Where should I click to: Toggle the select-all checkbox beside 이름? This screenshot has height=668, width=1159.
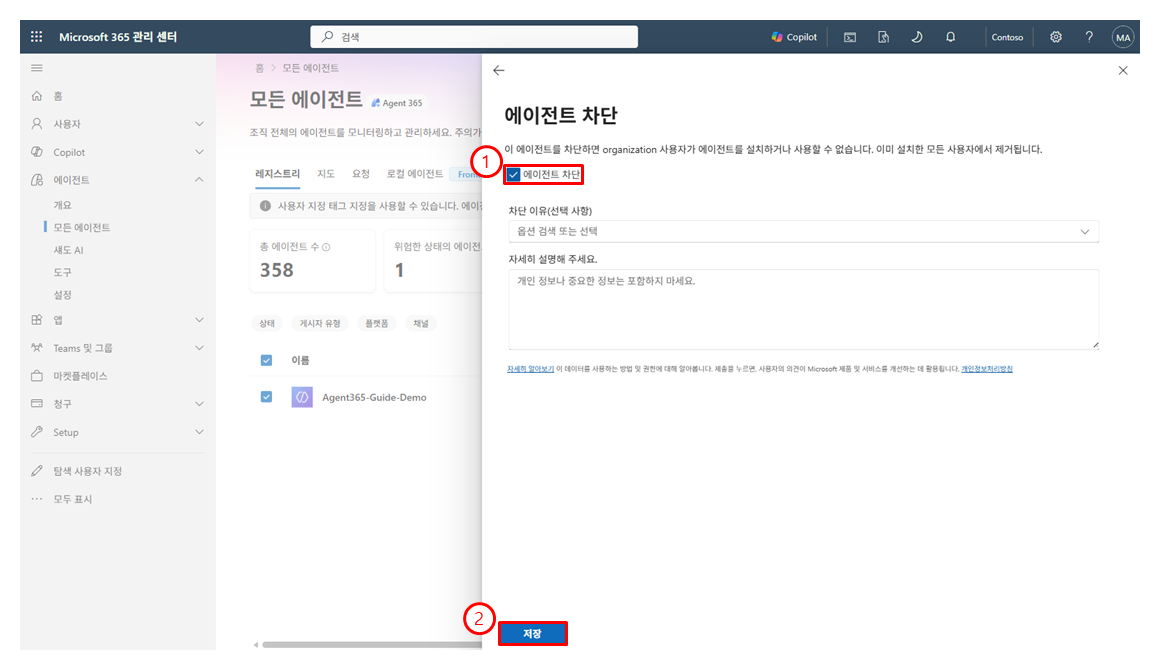(267, 360)
